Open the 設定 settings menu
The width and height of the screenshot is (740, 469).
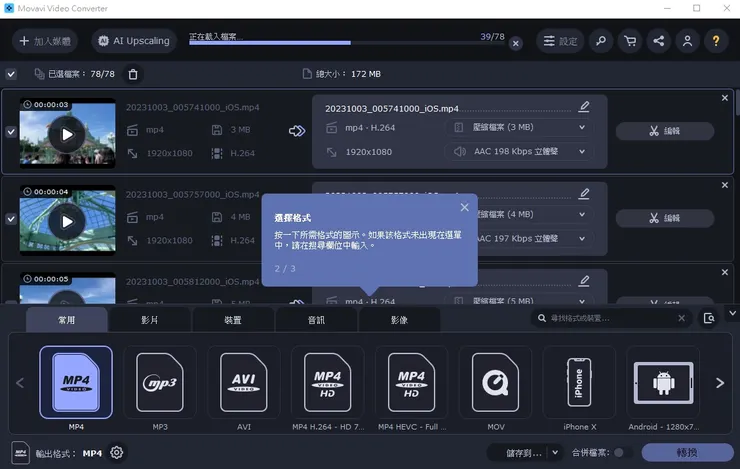(560, 41)
